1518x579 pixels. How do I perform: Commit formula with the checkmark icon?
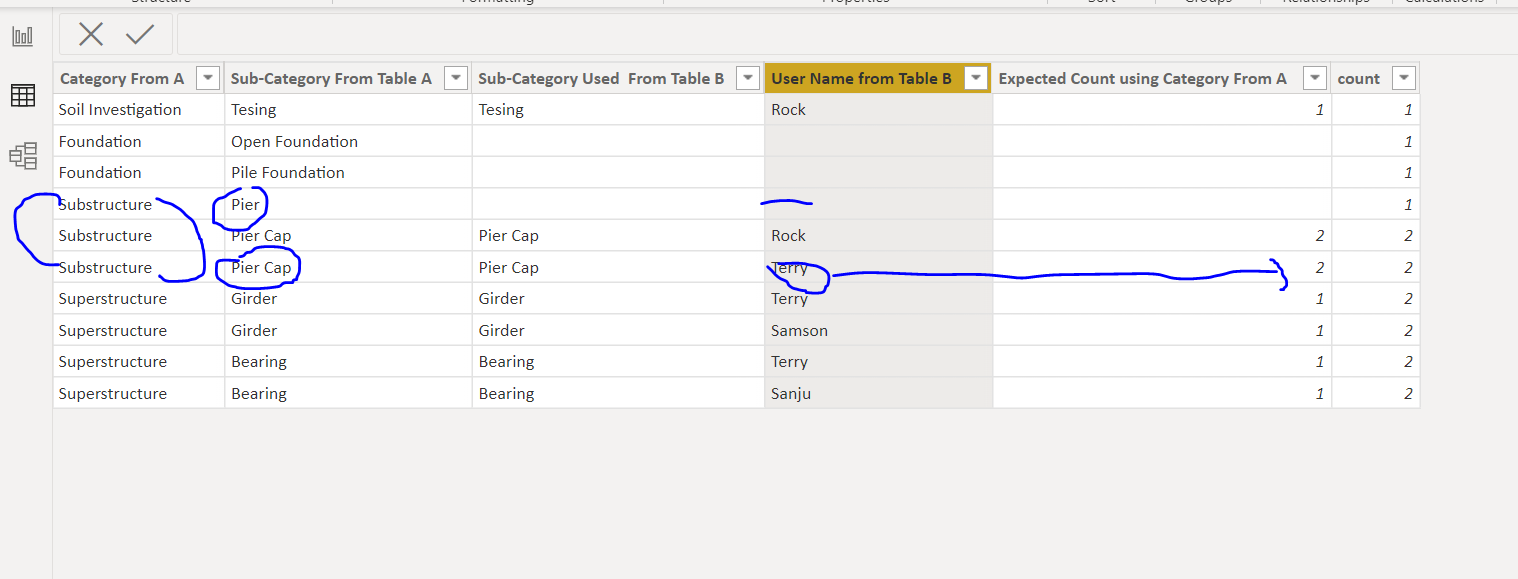click(x=140, y=35)
